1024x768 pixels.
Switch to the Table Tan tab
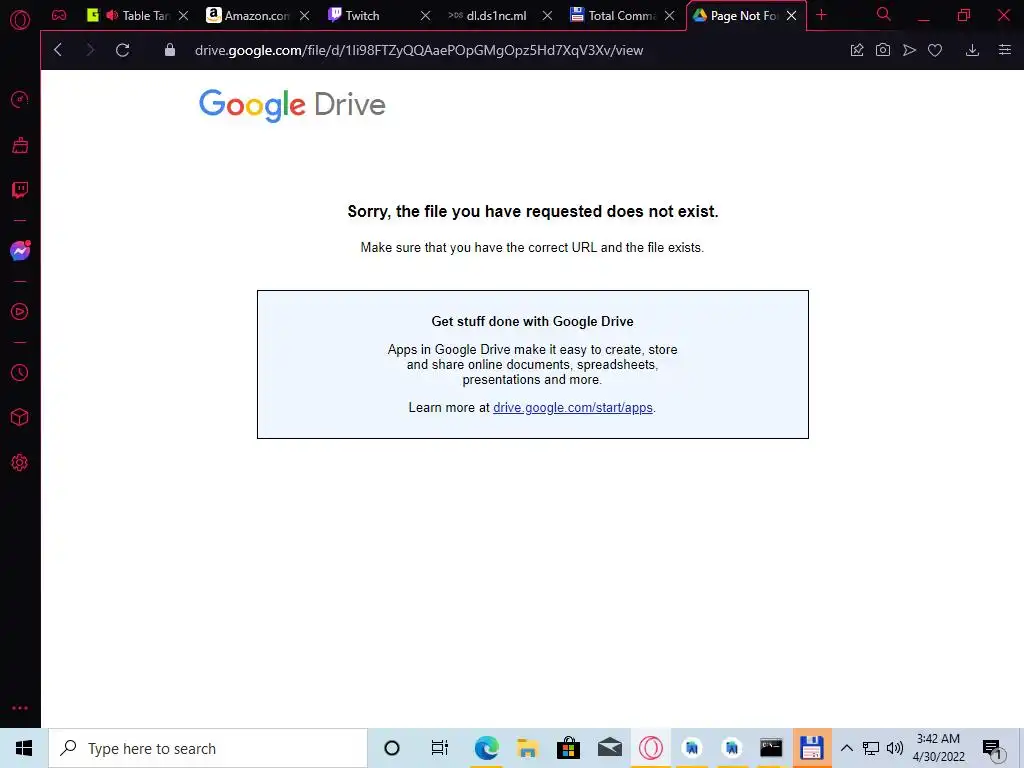137,16
